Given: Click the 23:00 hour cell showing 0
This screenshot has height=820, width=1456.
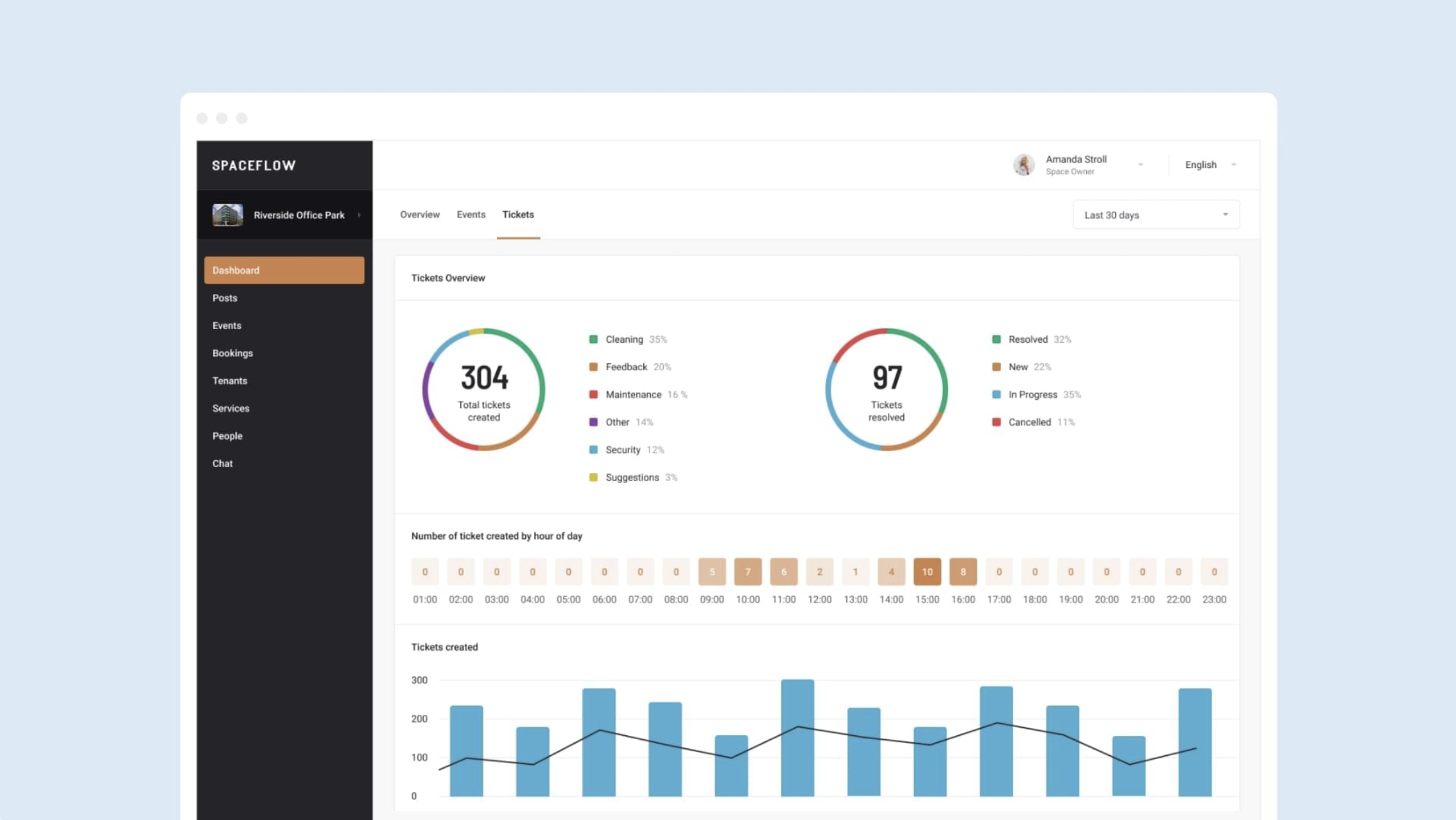Looking at the screenshot, I should click(x=1214, y=572).
